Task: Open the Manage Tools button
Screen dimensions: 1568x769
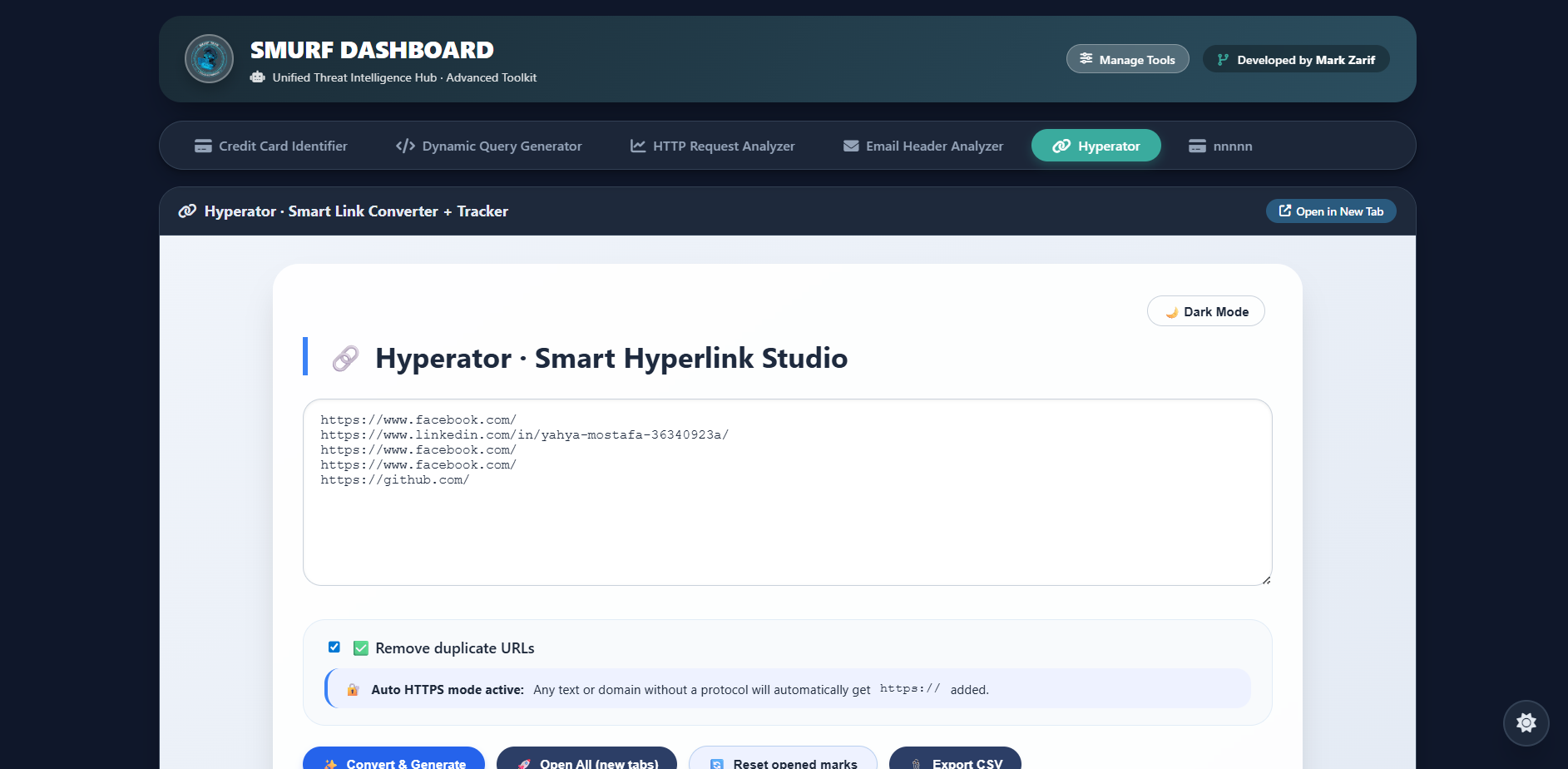Action: [1127, 59]
